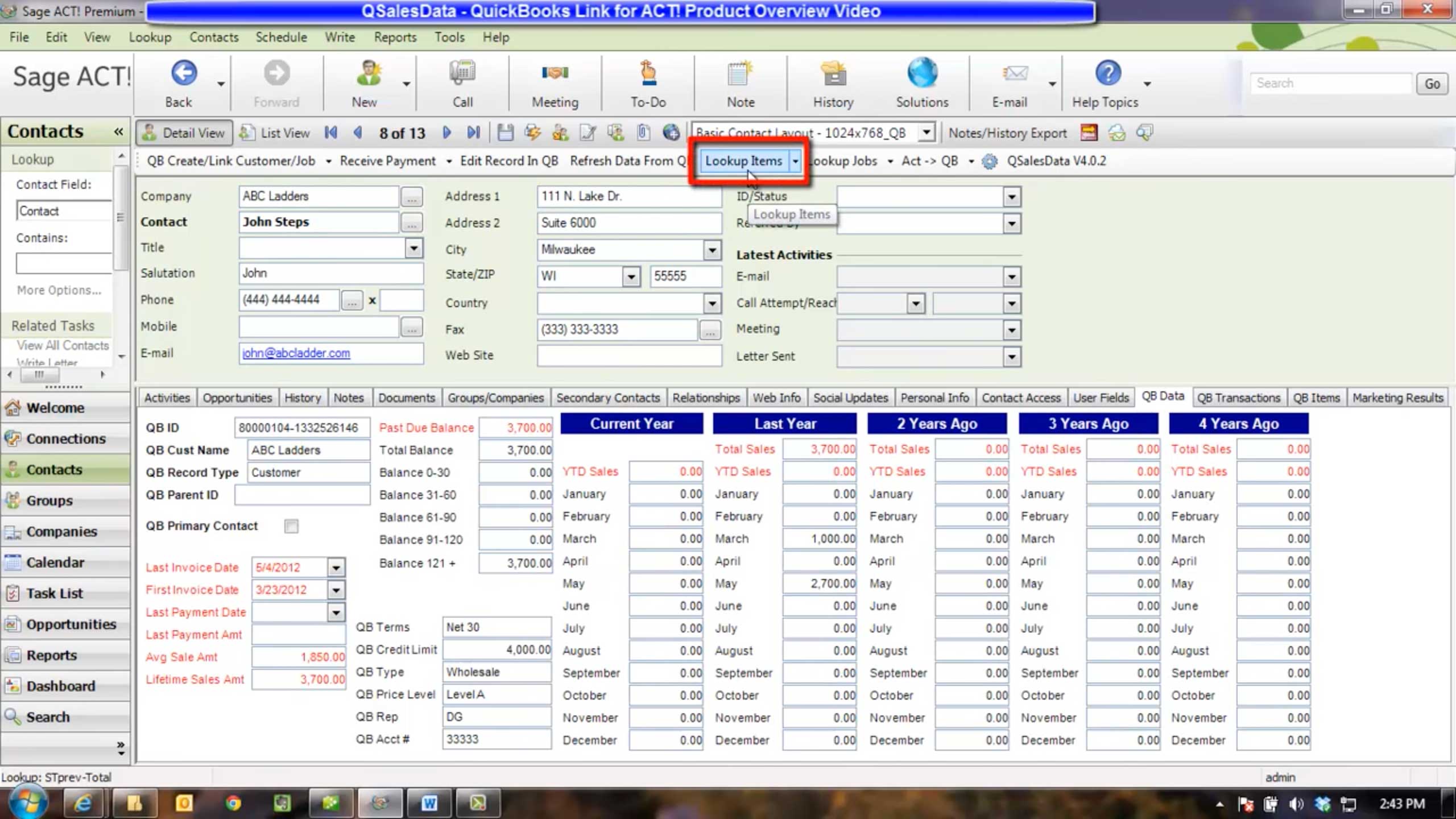1456x819 pixels.
Task: Expand Receive Payment dropdown arrow
Action: coord(449,162)
